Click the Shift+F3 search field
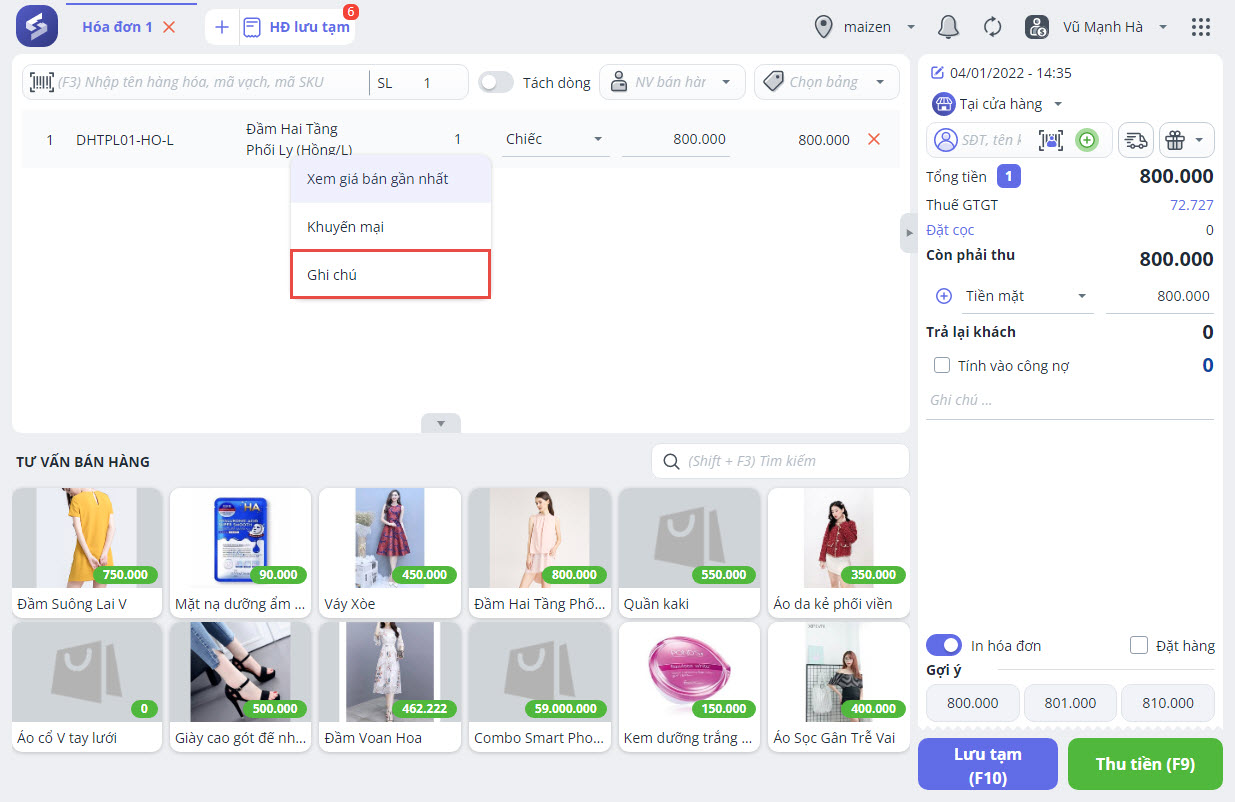The image size is (1235, 802). coord(780,461)
